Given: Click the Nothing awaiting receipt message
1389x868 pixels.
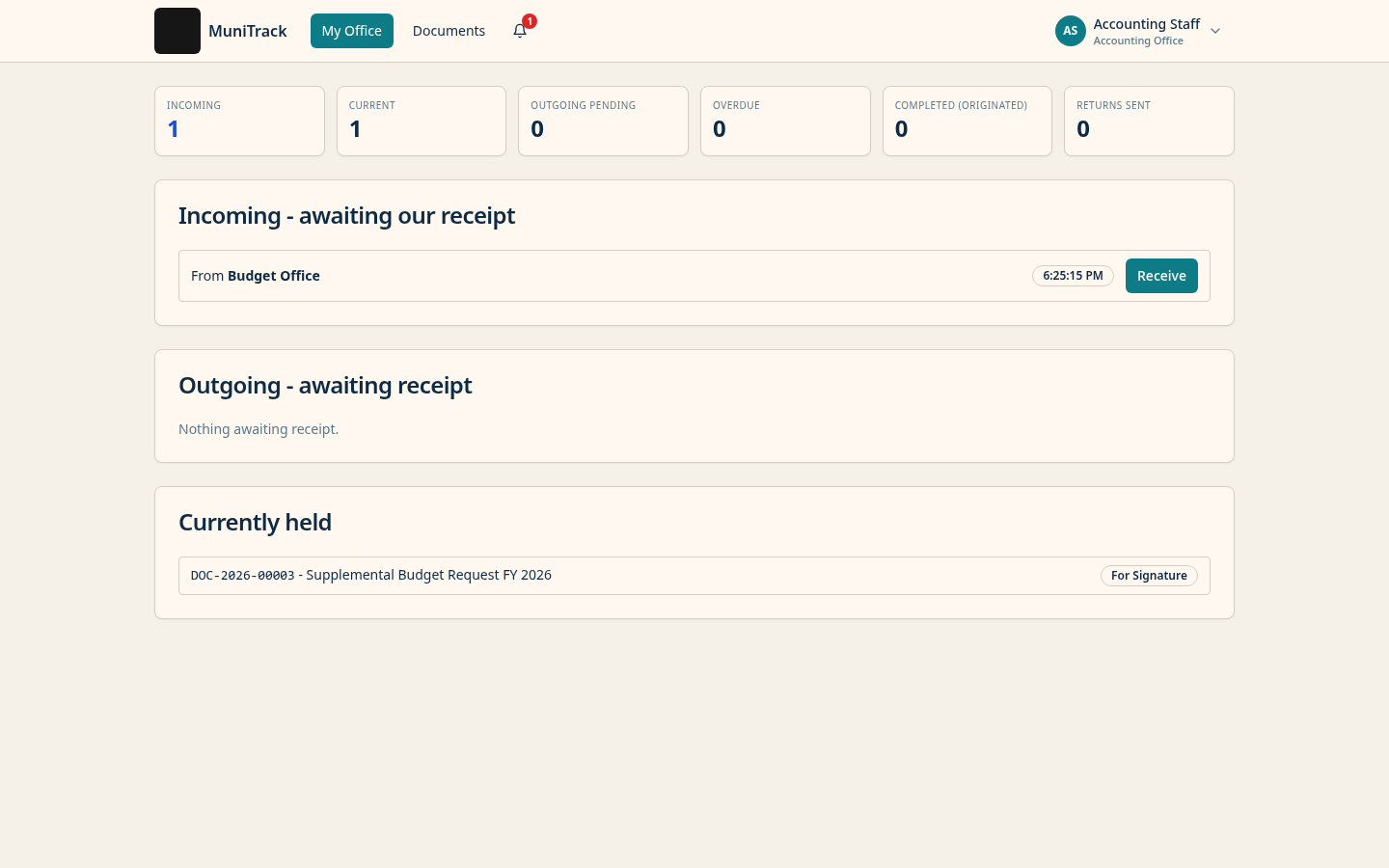Looking at the screenshot, I should [x=259, y=429].
